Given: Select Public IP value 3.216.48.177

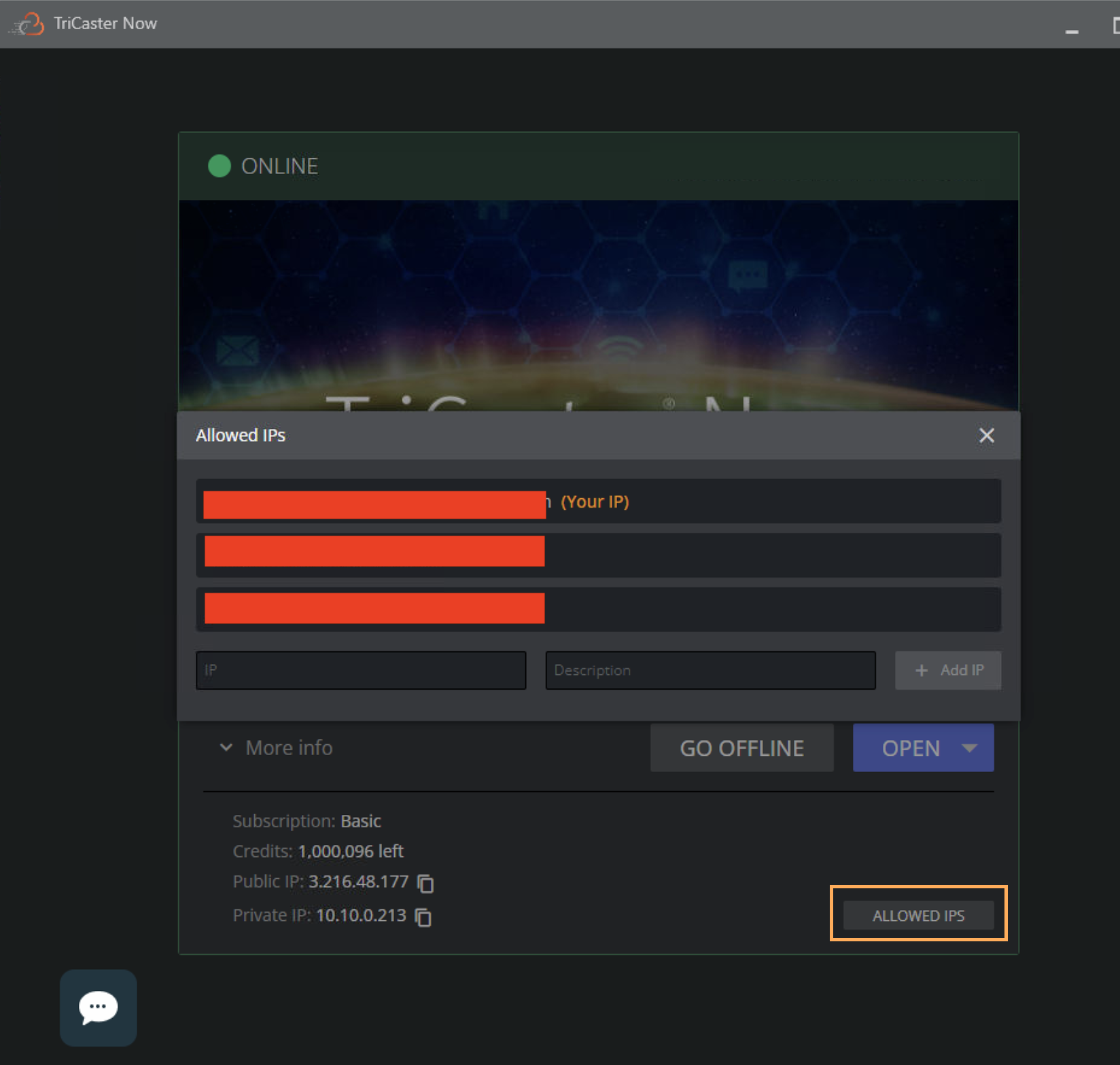Looking at the screenshot, I should [x=358, y=881].
